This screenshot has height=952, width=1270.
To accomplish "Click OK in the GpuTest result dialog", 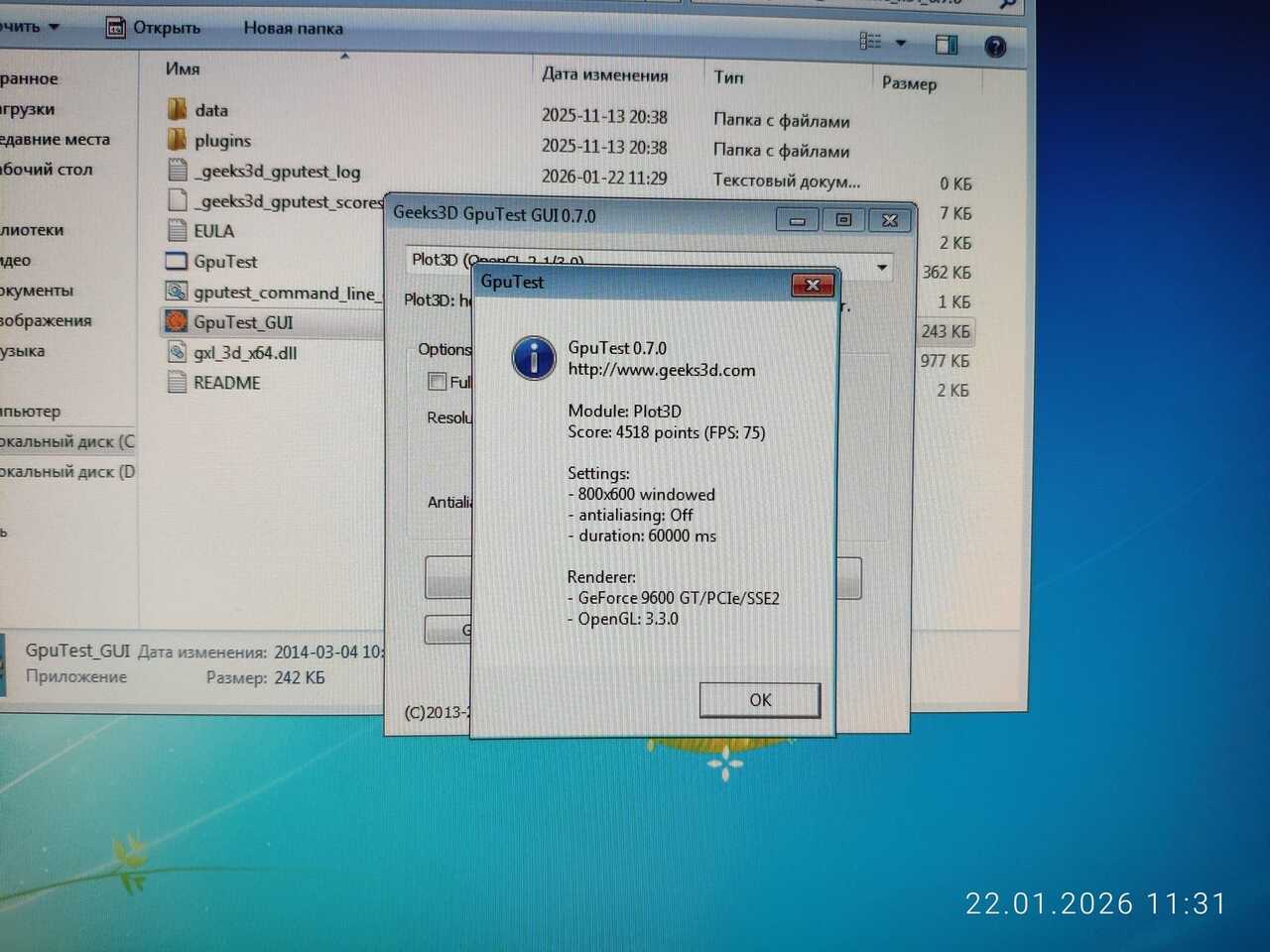I will point(760,700).
